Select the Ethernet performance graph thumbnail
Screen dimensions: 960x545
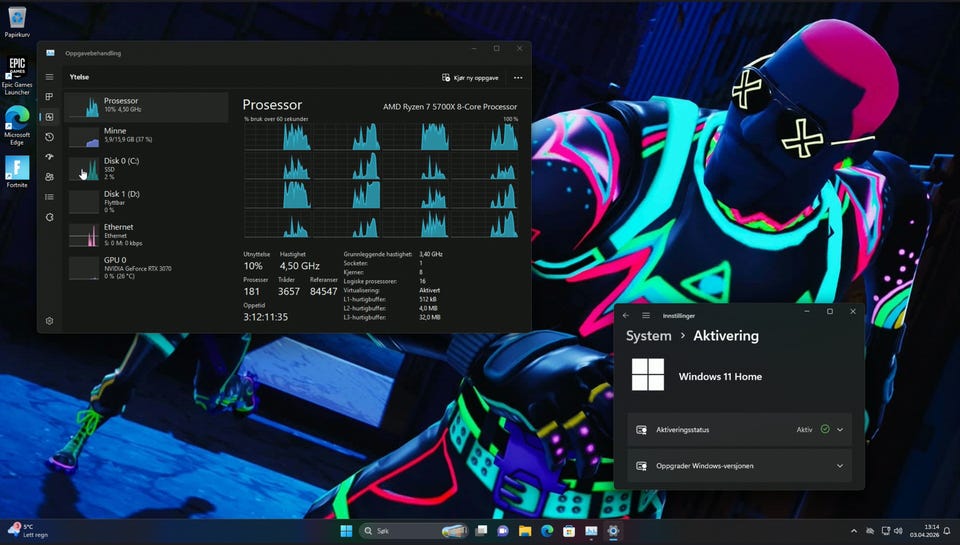click(x=84, y=234)
